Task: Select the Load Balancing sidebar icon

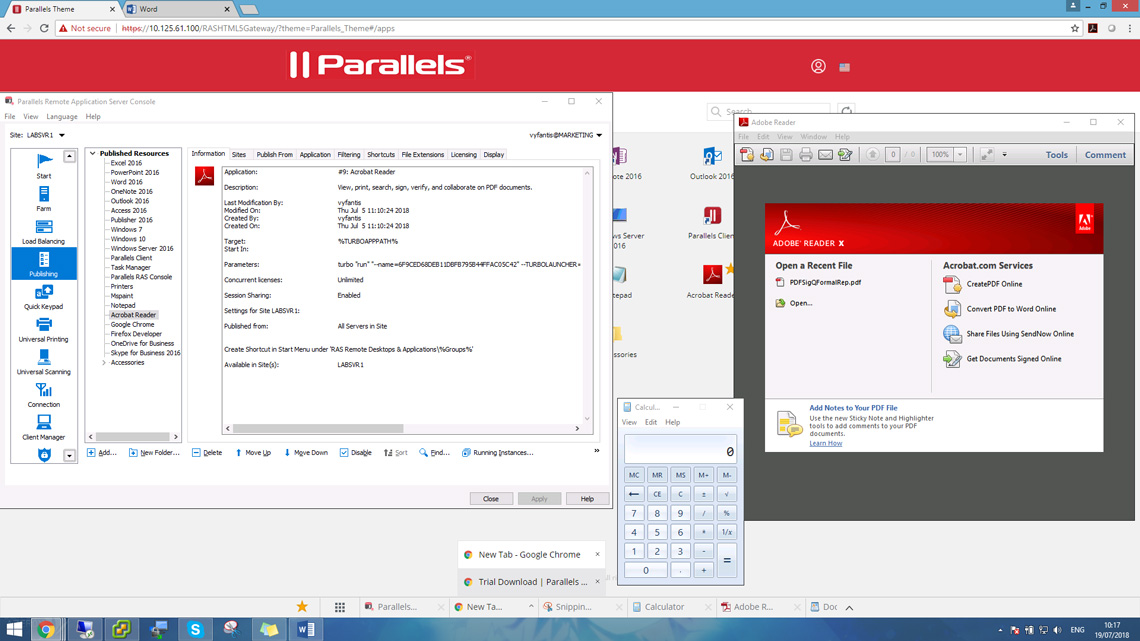Action: pos(44,231)
